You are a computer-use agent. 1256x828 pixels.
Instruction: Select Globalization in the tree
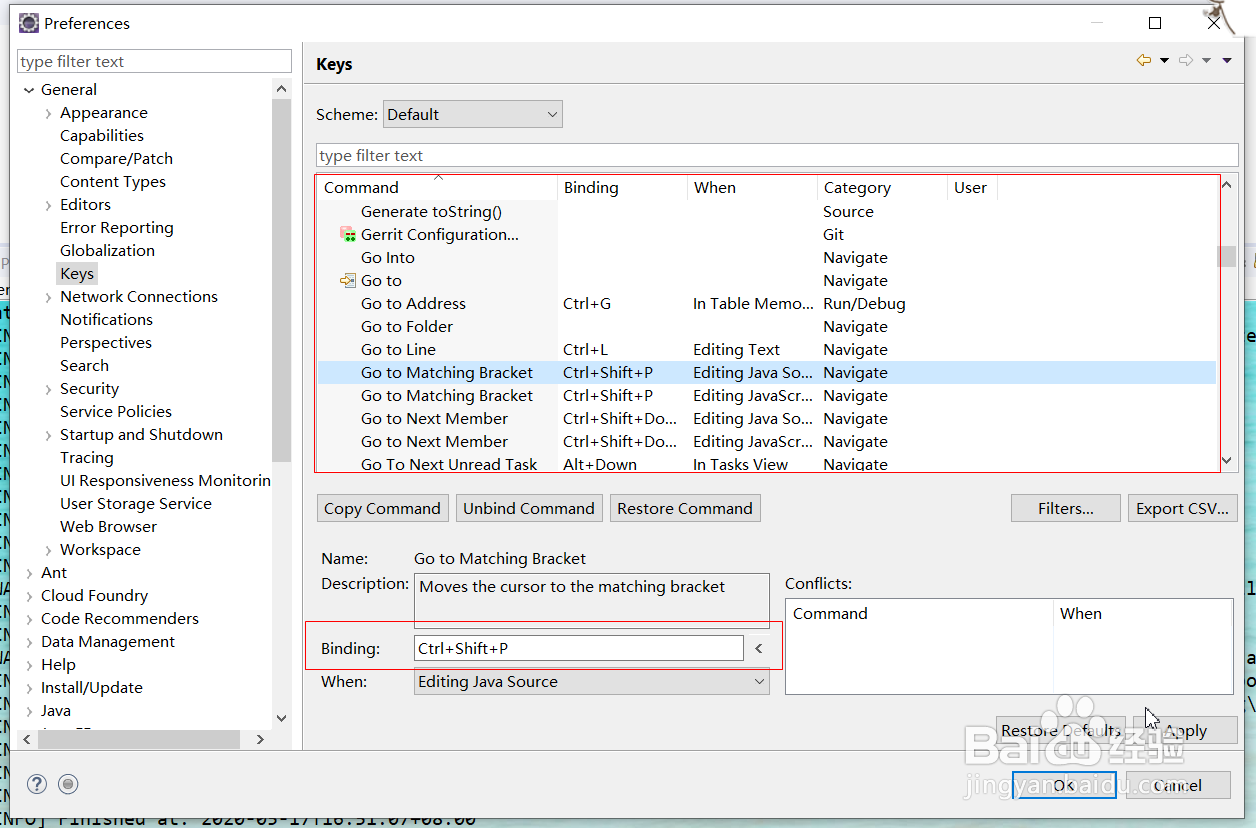pos(107,251)
